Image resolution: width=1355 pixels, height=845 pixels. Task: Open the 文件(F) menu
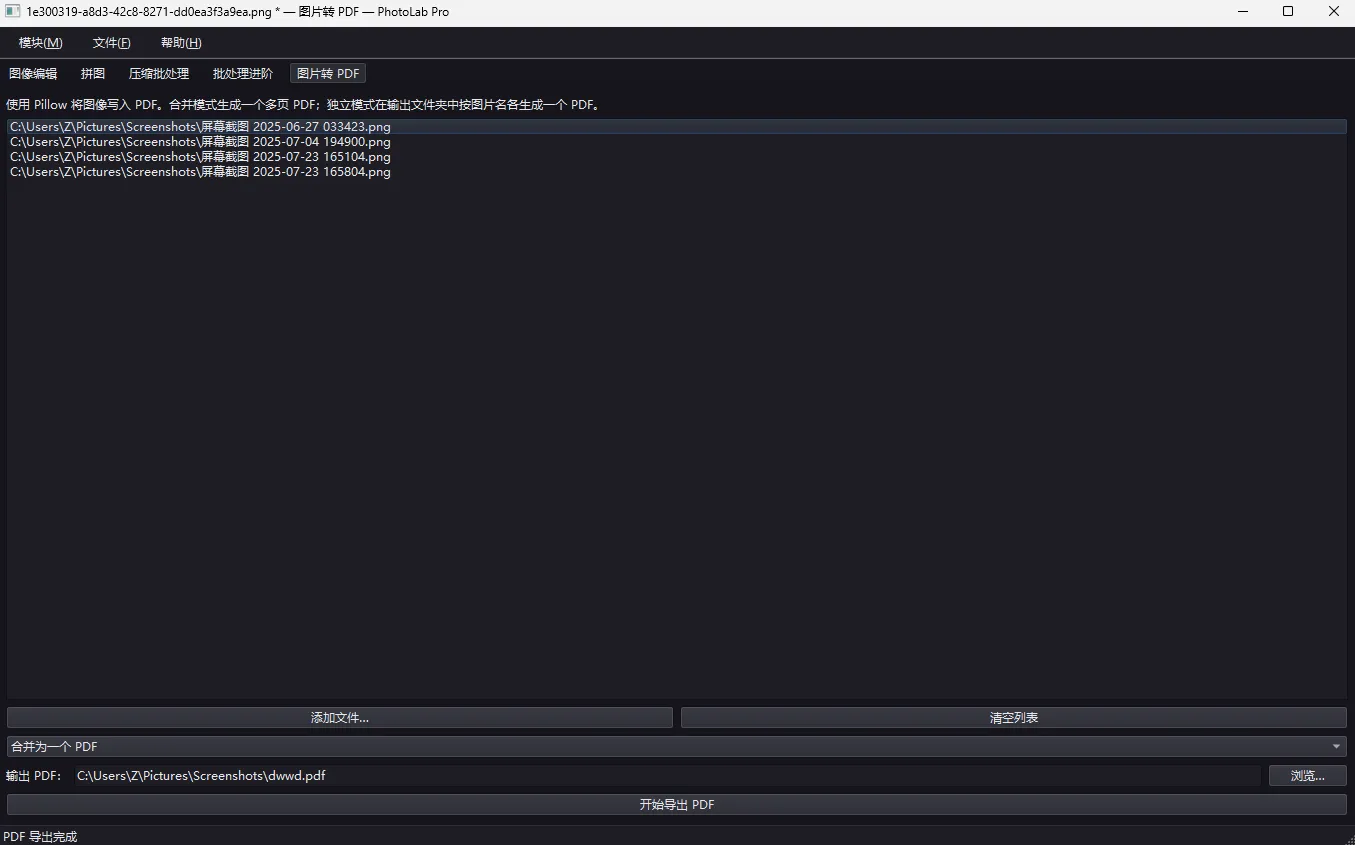pyautogui.click(x=112, y=43)
